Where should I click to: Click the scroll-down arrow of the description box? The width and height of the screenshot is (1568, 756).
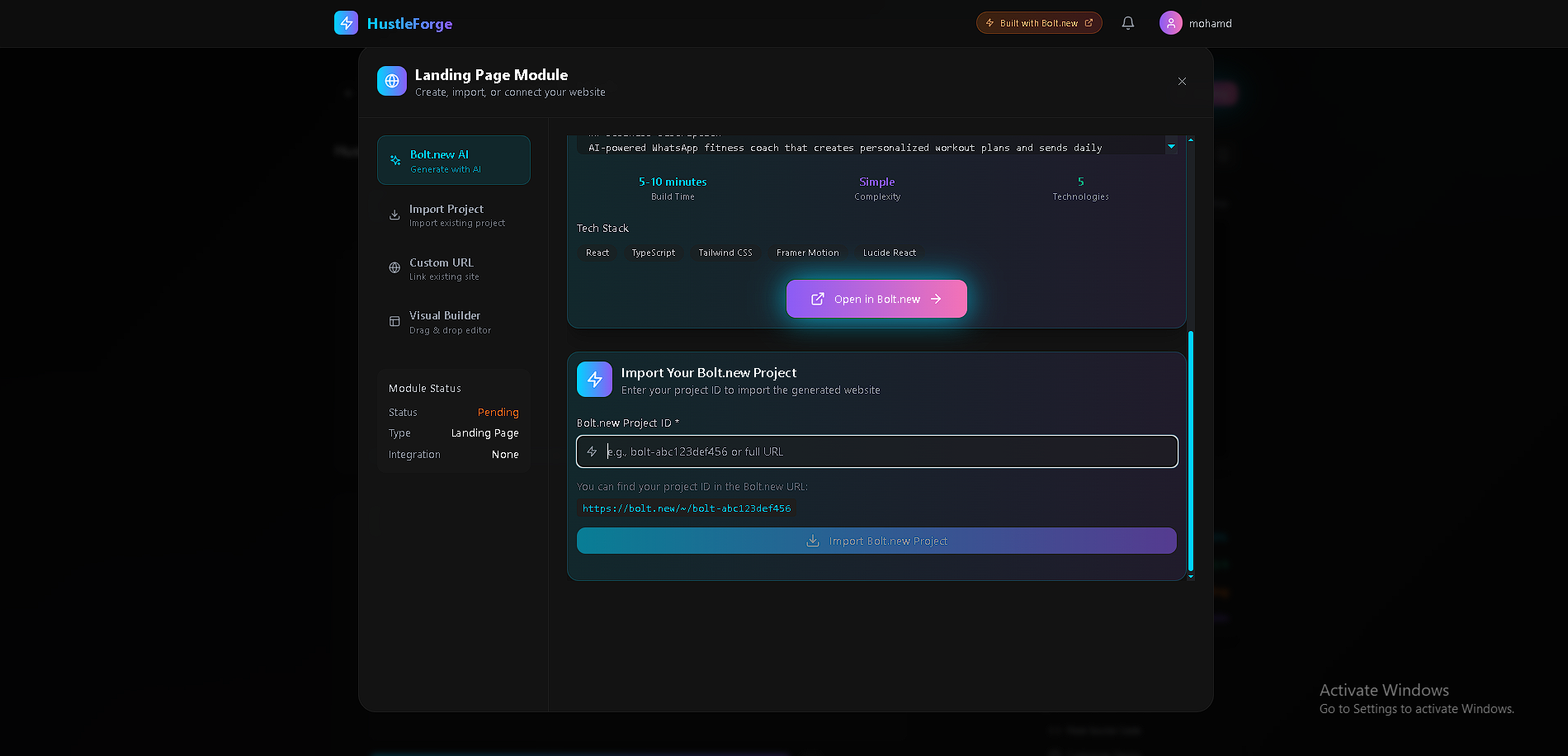pos(1171,147)
